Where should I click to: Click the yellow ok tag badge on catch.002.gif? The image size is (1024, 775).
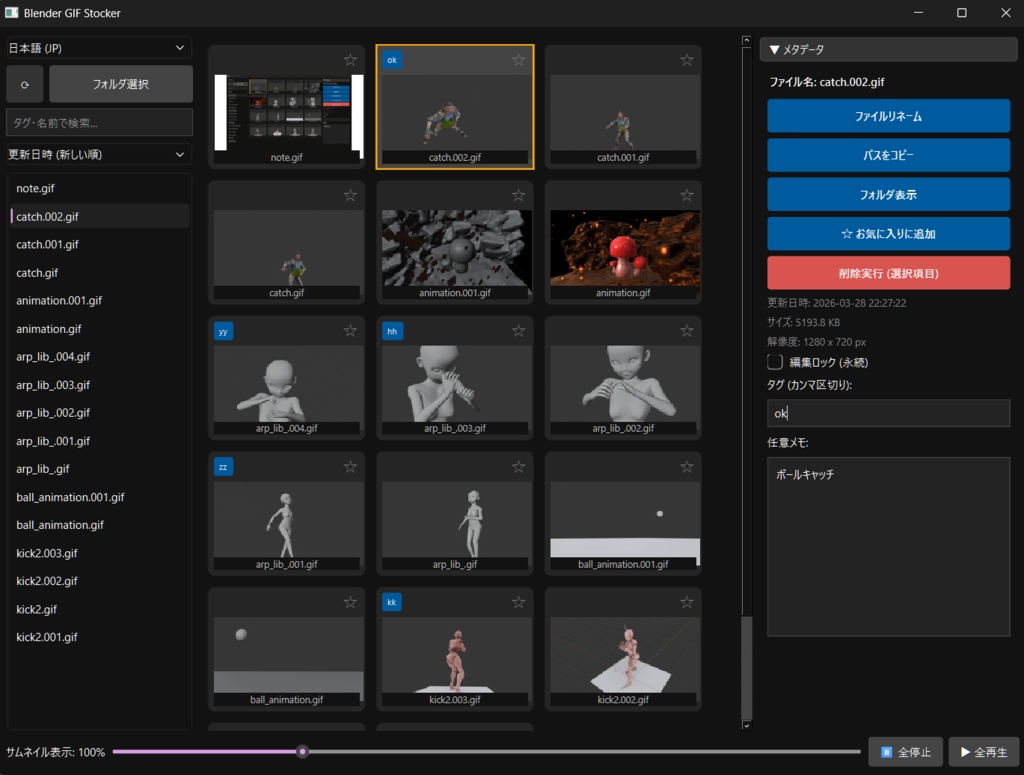point(391,60)
